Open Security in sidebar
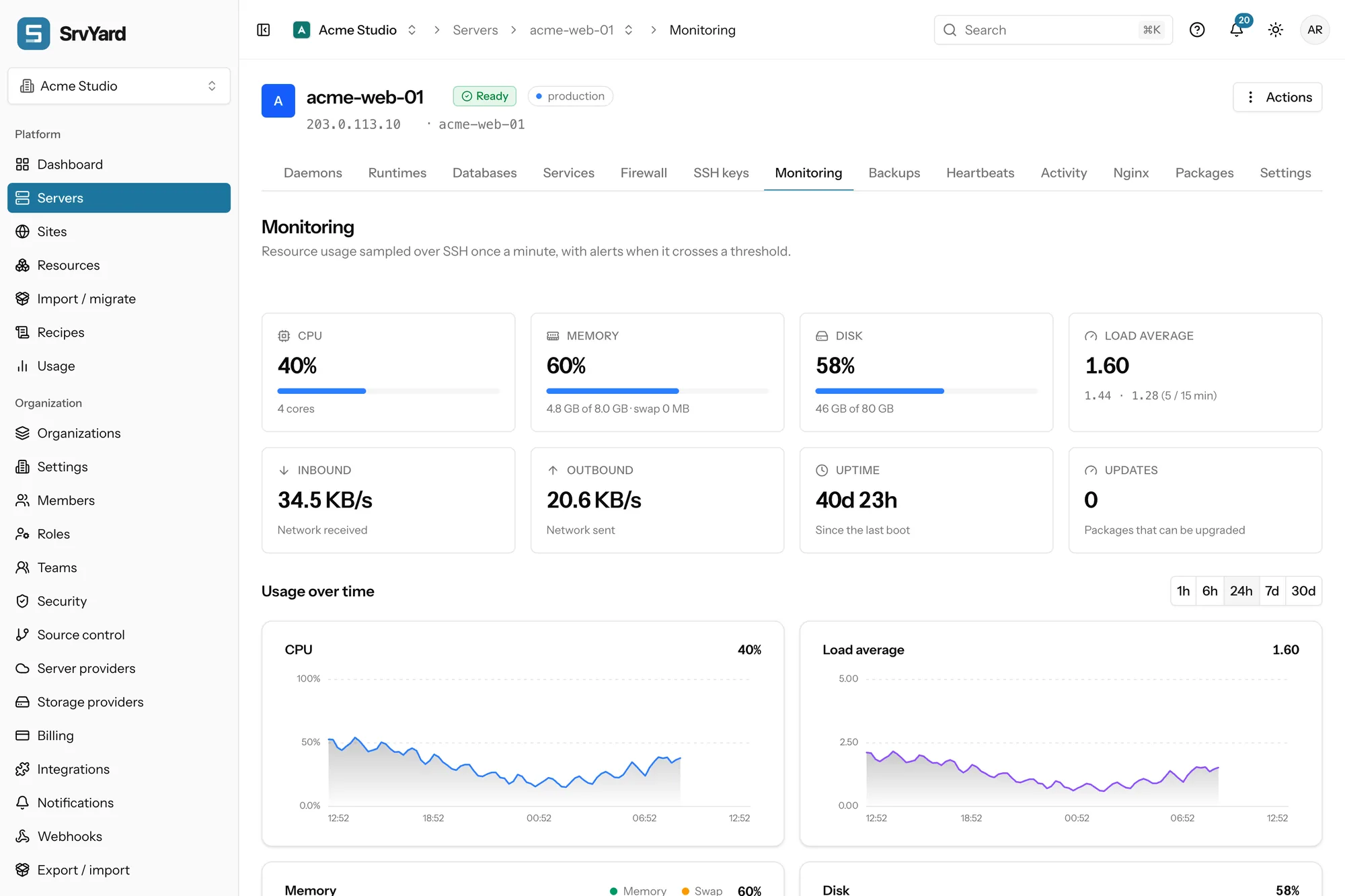Viewport: 1345px width, 896px height. 119,602
